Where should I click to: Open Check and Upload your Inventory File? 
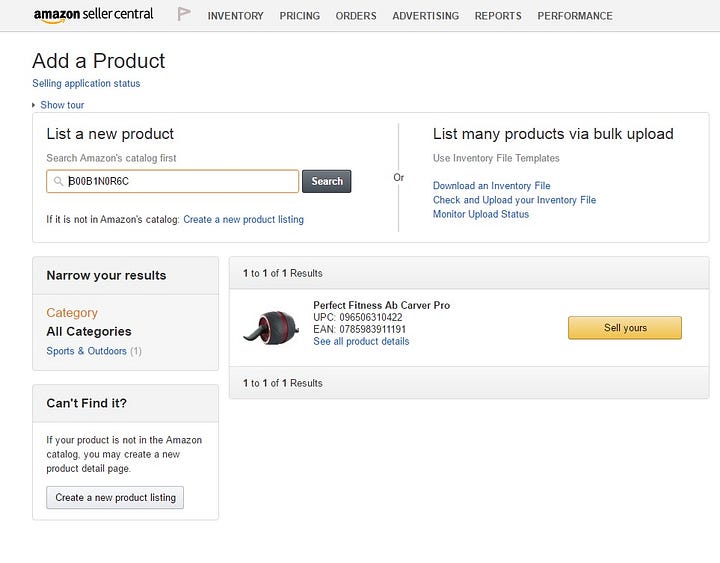[x=514, y=200]
